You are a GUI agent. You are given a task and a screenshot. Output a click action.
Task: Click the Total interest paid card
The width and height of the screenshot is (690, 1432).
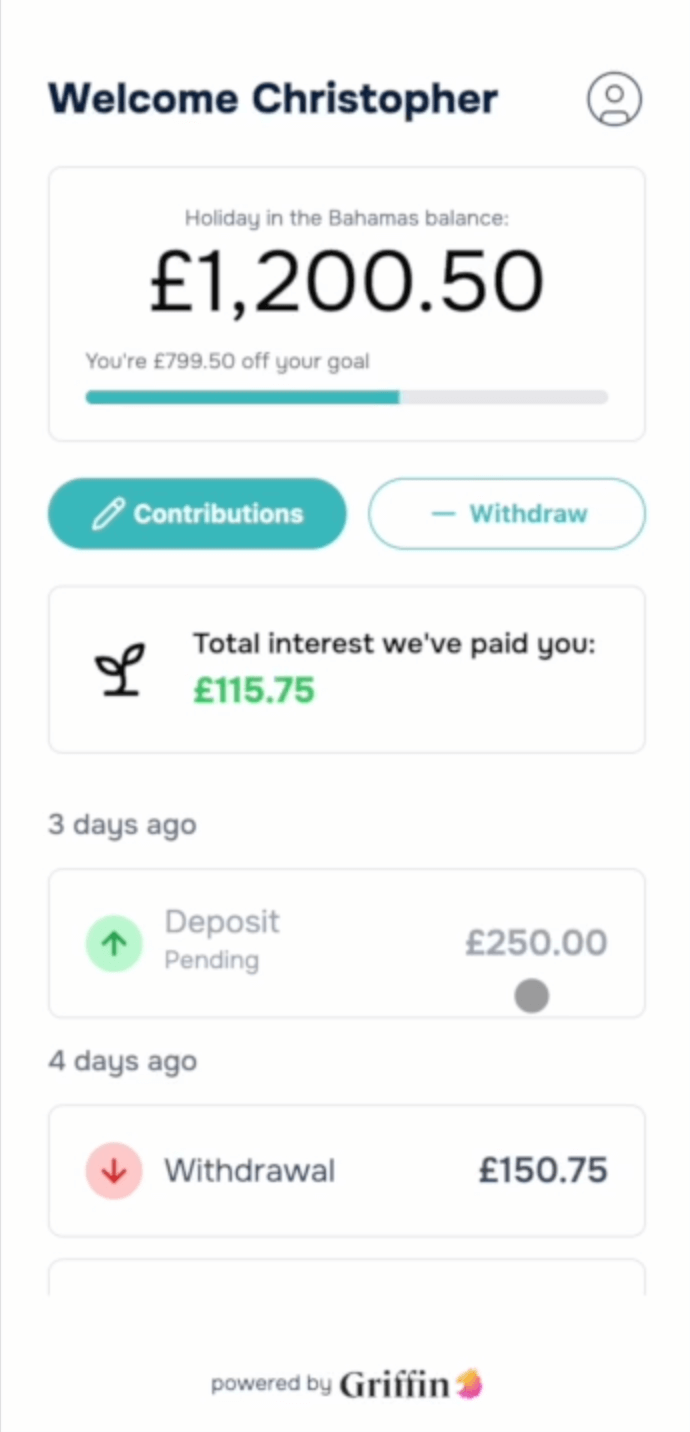click(x=347, y=669)
